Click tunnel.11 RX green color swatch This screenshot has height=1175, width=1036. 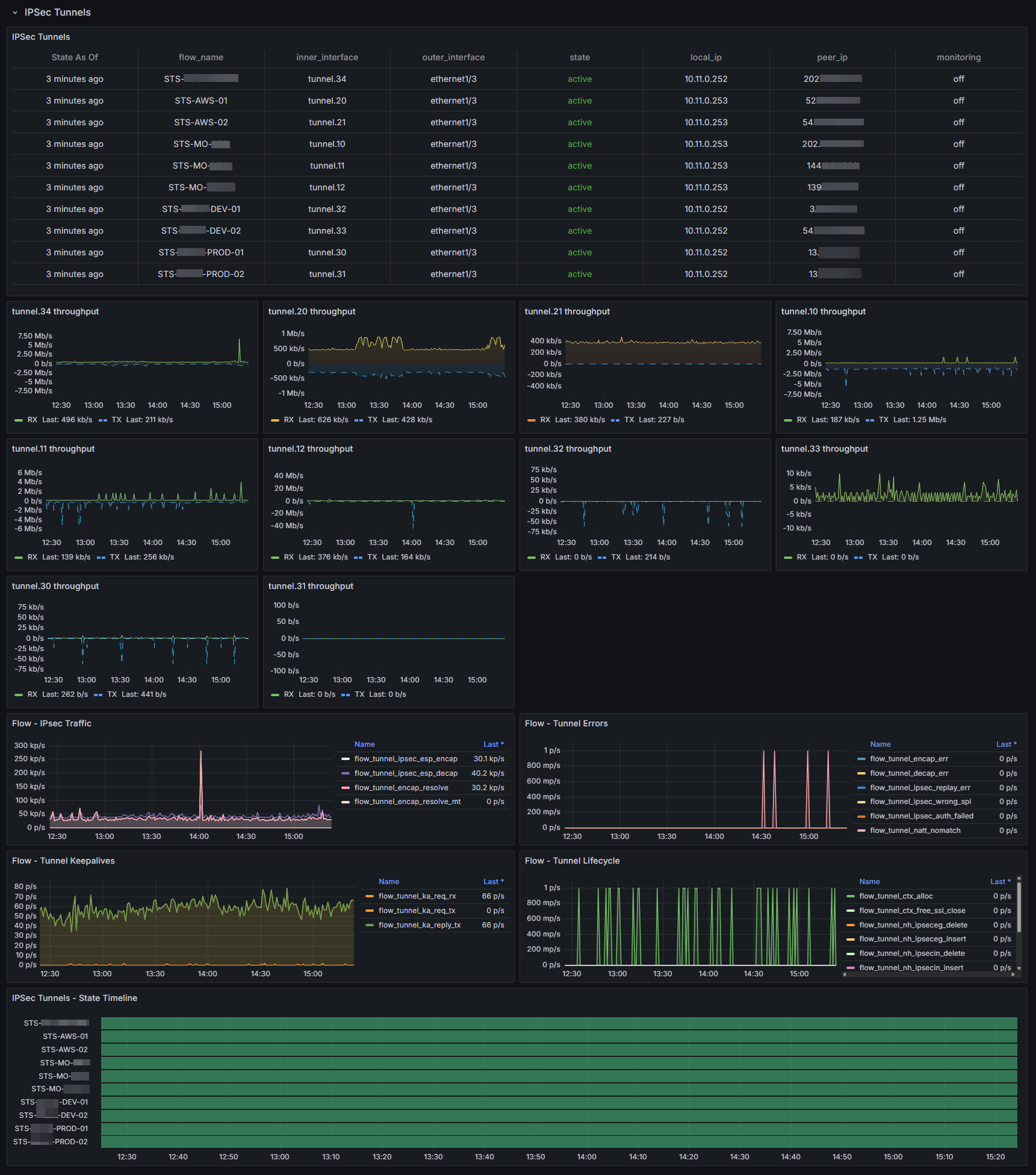(18, 558)
